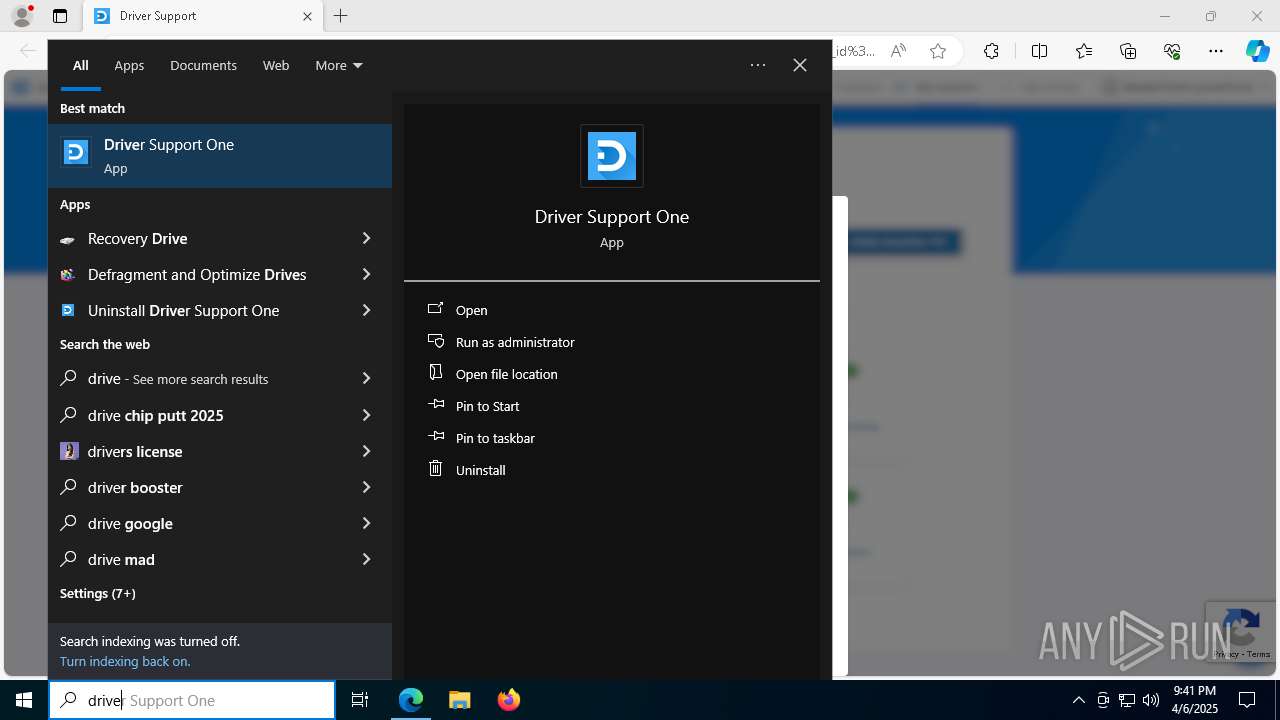Click the drivers license thumbnail icon

pos(69,451)
